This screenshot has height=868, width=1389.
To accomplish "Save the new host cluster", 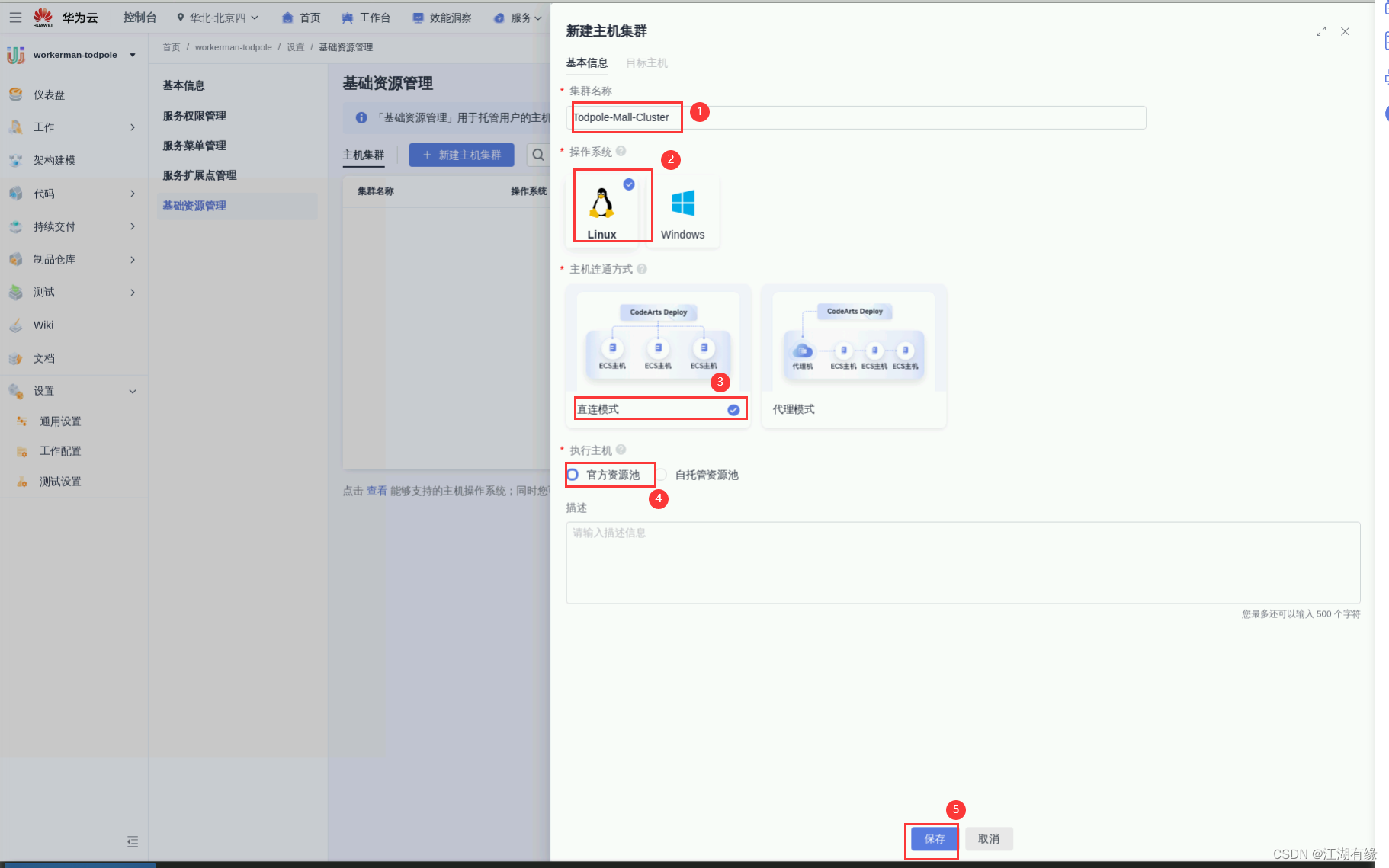I will click(x=932, y=838).
